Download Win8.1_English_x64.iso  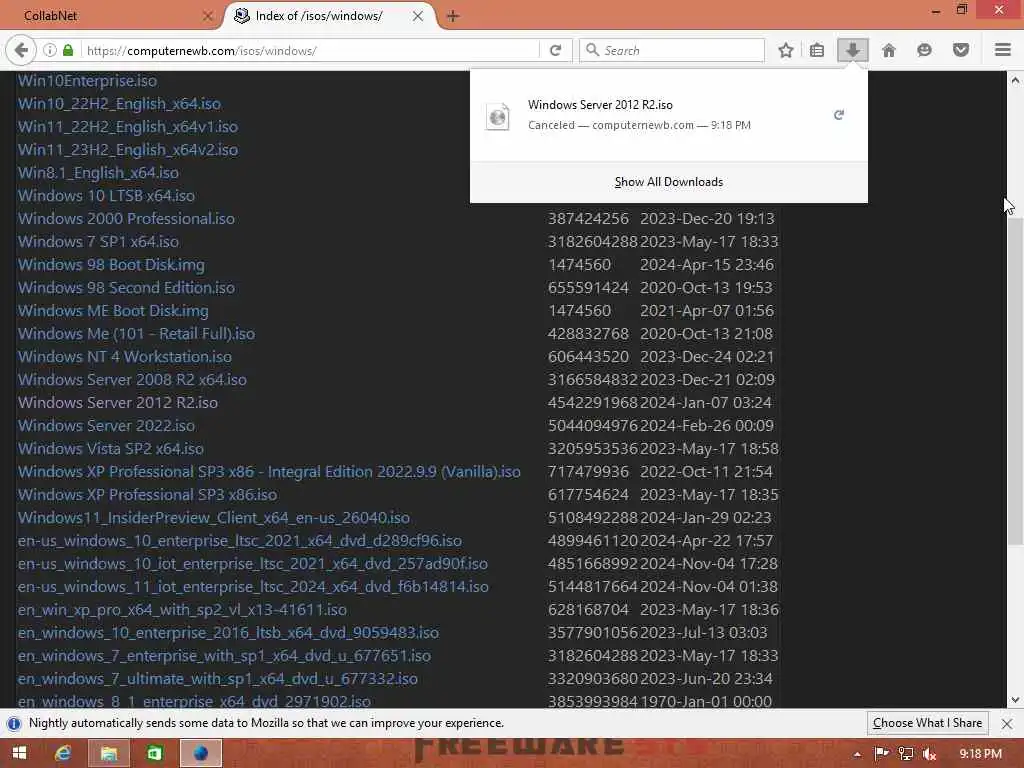[98, 172]
